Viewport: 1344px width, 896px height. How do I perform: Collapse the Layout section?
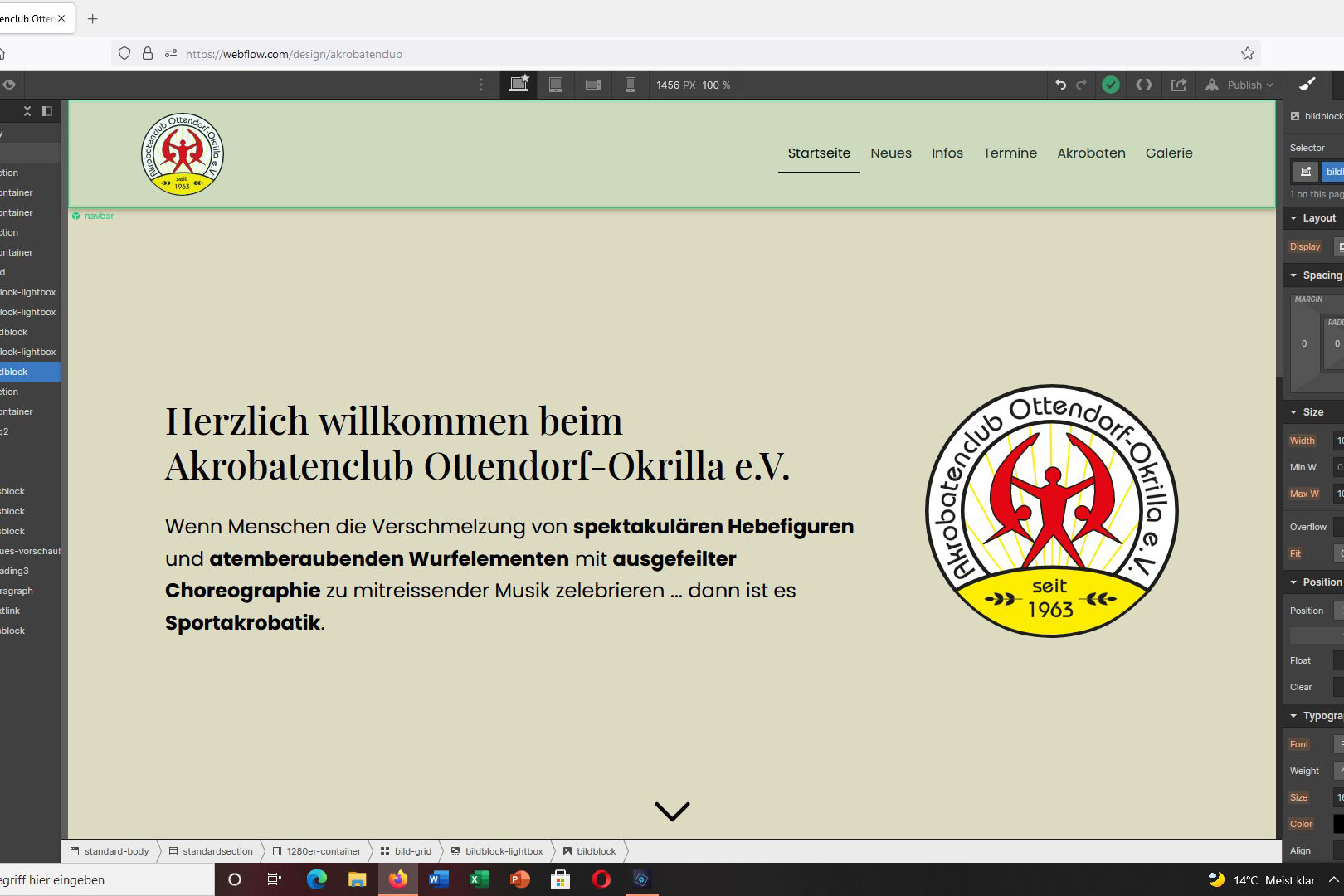pyautogui.click(x=1313, y=218)
